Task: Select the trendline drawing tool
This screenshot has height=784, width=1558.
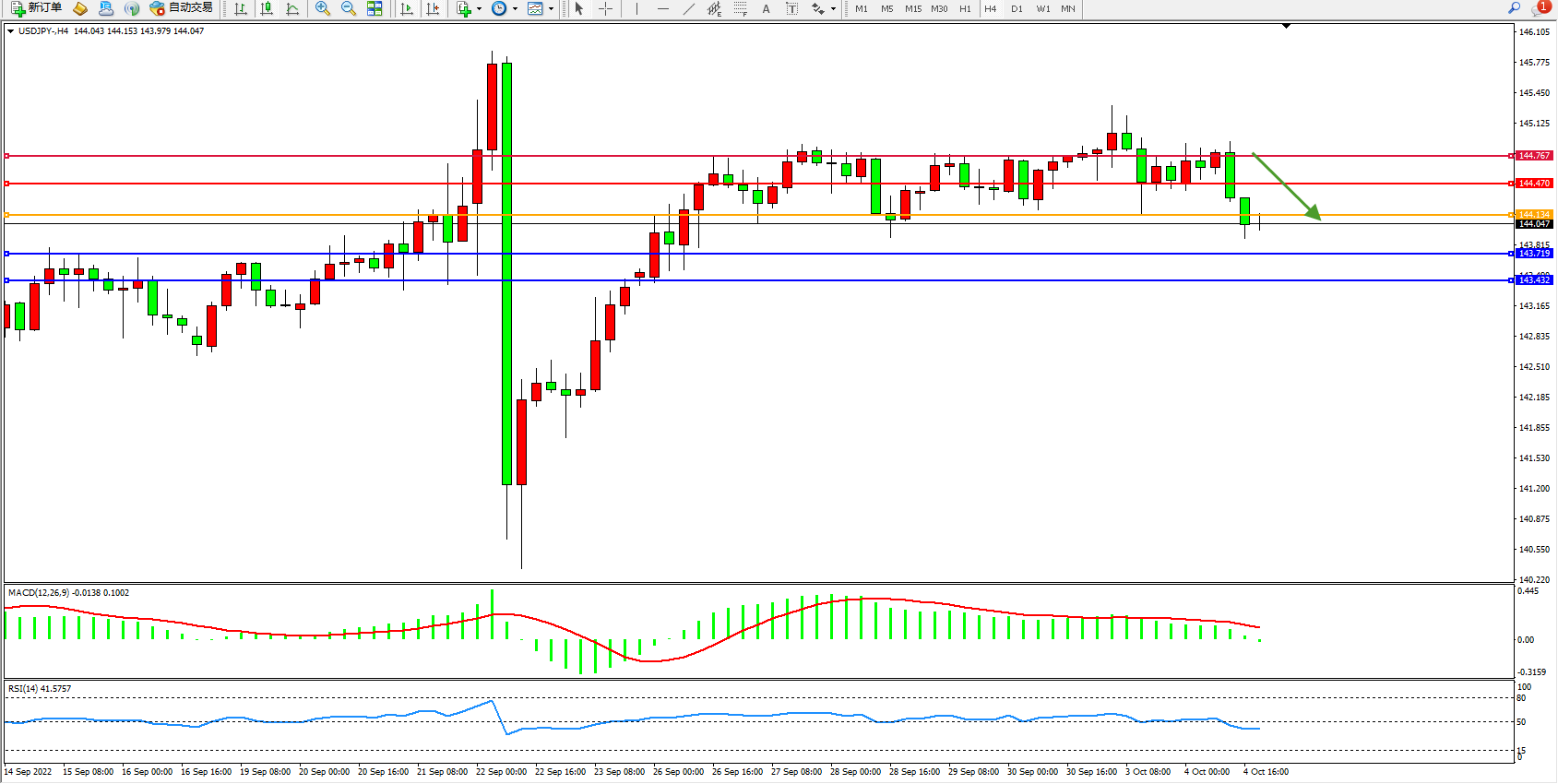Action: click(688, 8)
